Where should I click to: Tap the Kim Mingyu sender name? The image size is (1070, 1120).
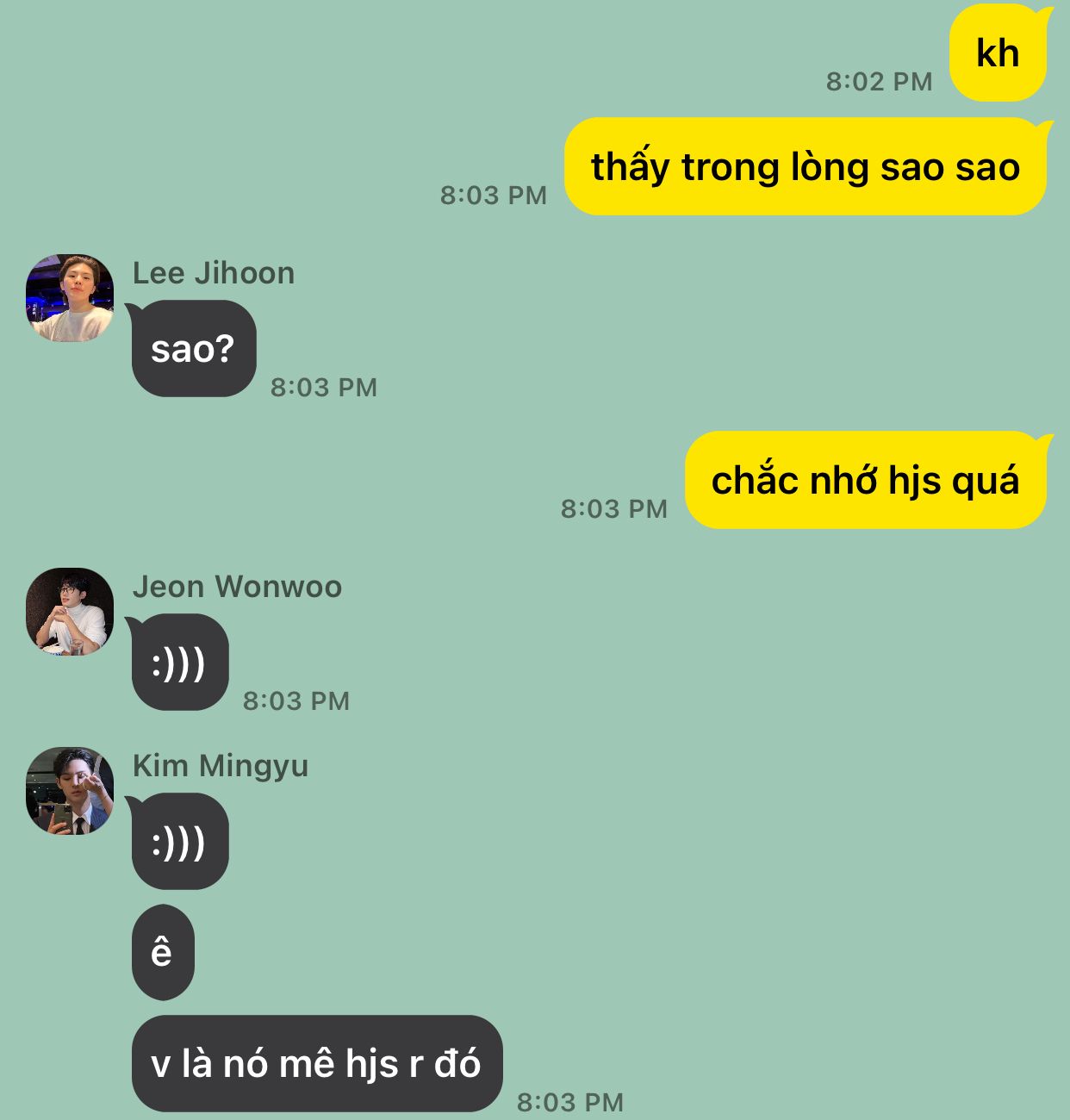coord(221,766)
